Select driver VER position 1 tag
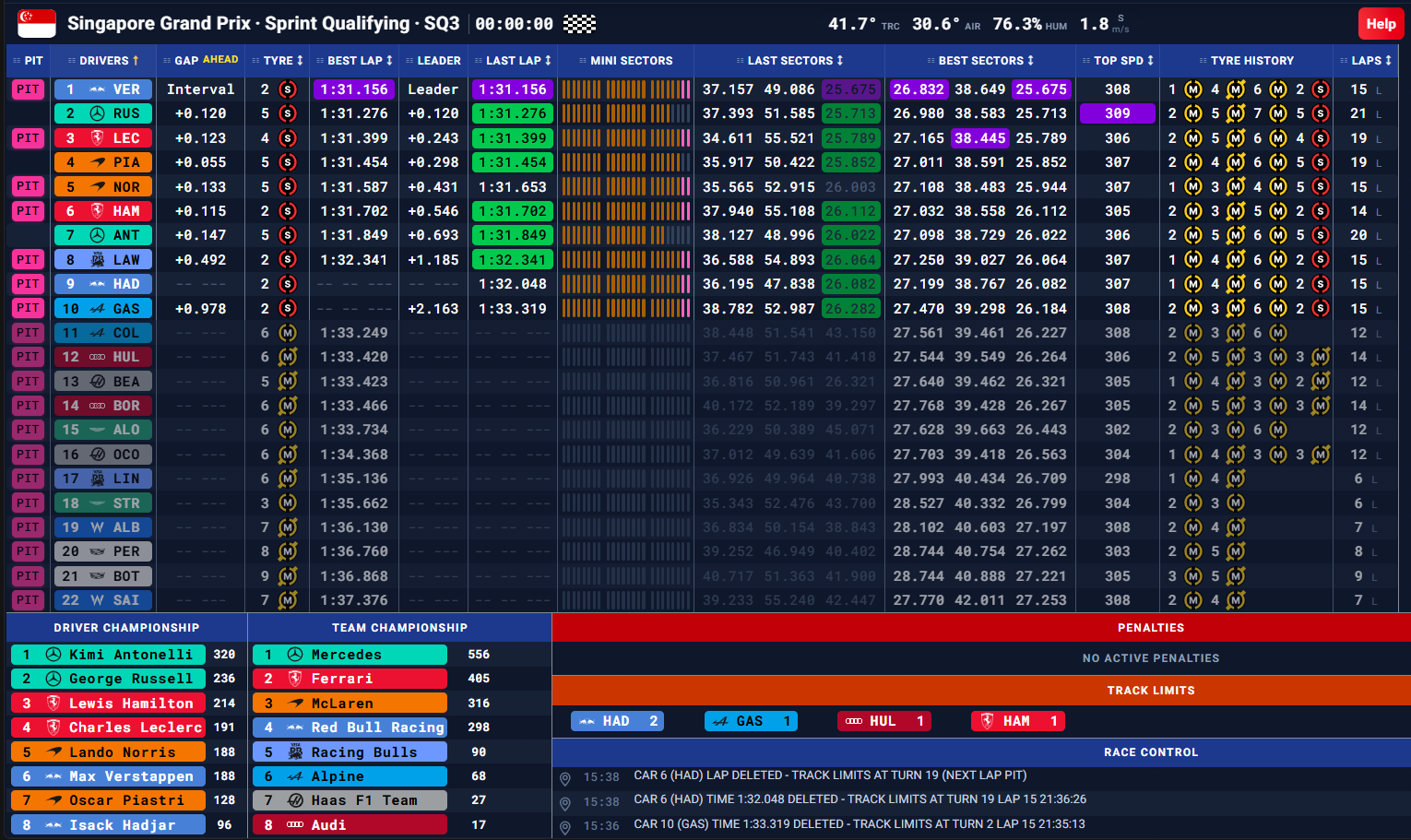 click(x=102, y=89)
